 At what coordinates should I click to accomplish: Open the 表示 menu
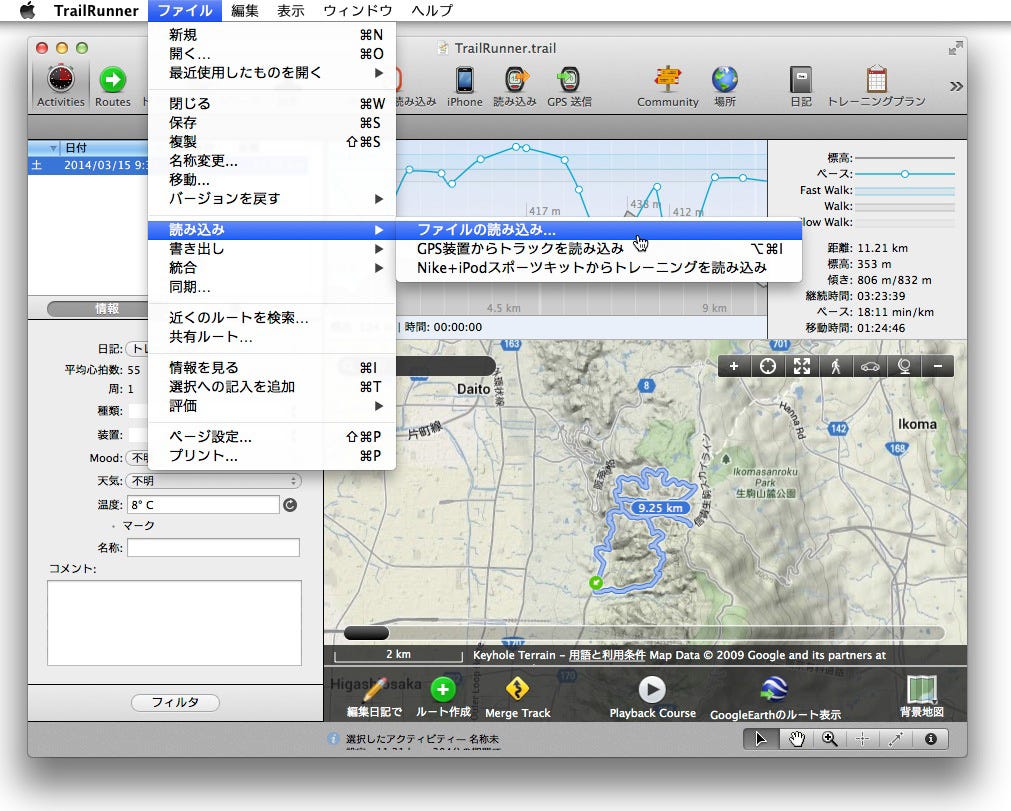click(291, 10)
